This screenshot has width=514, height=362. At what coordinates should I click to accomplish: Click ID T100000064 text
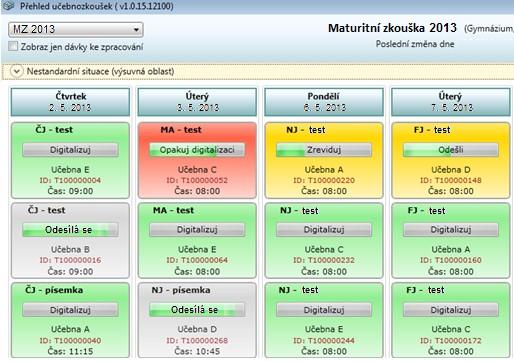(197, 260)
